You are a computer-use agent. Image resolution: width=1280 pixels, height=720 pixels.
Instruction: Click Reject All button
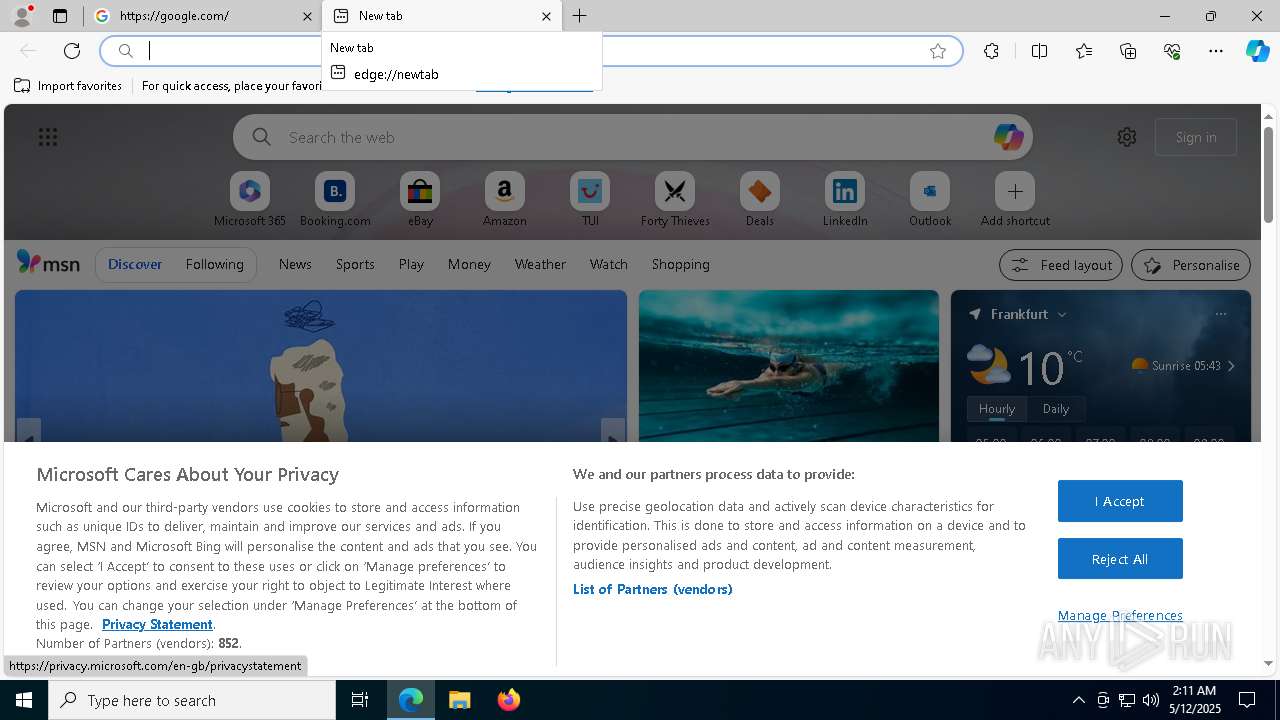pos(1120,559)
